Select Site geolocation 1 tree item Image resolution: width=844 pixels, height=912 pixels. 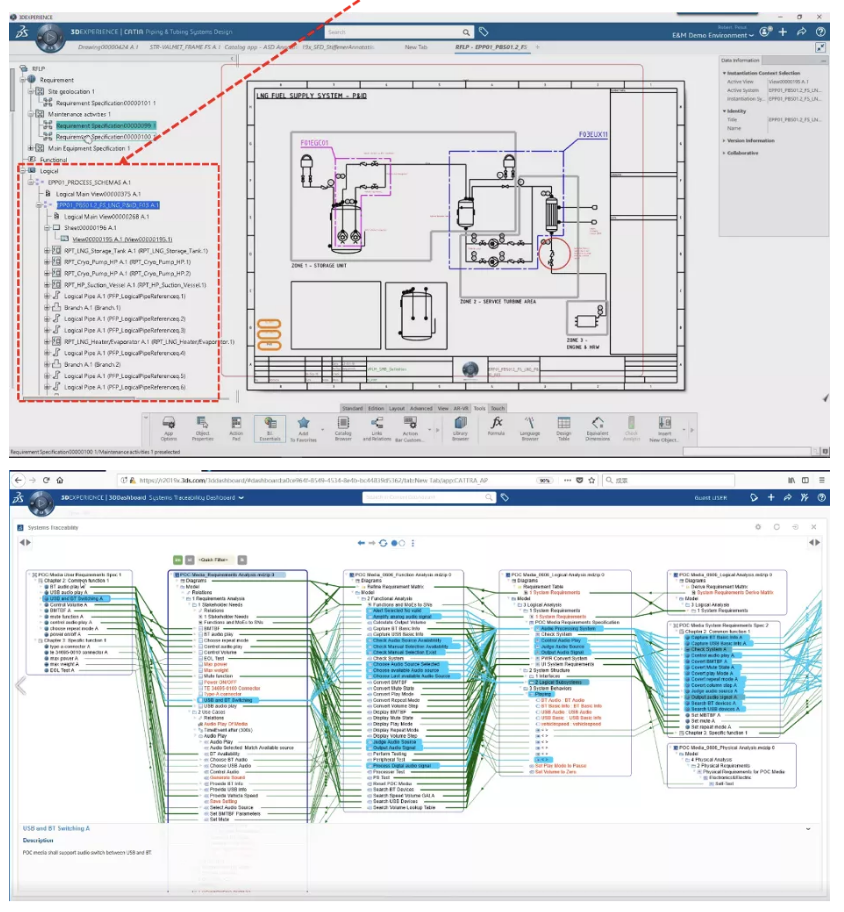point(71,91)
